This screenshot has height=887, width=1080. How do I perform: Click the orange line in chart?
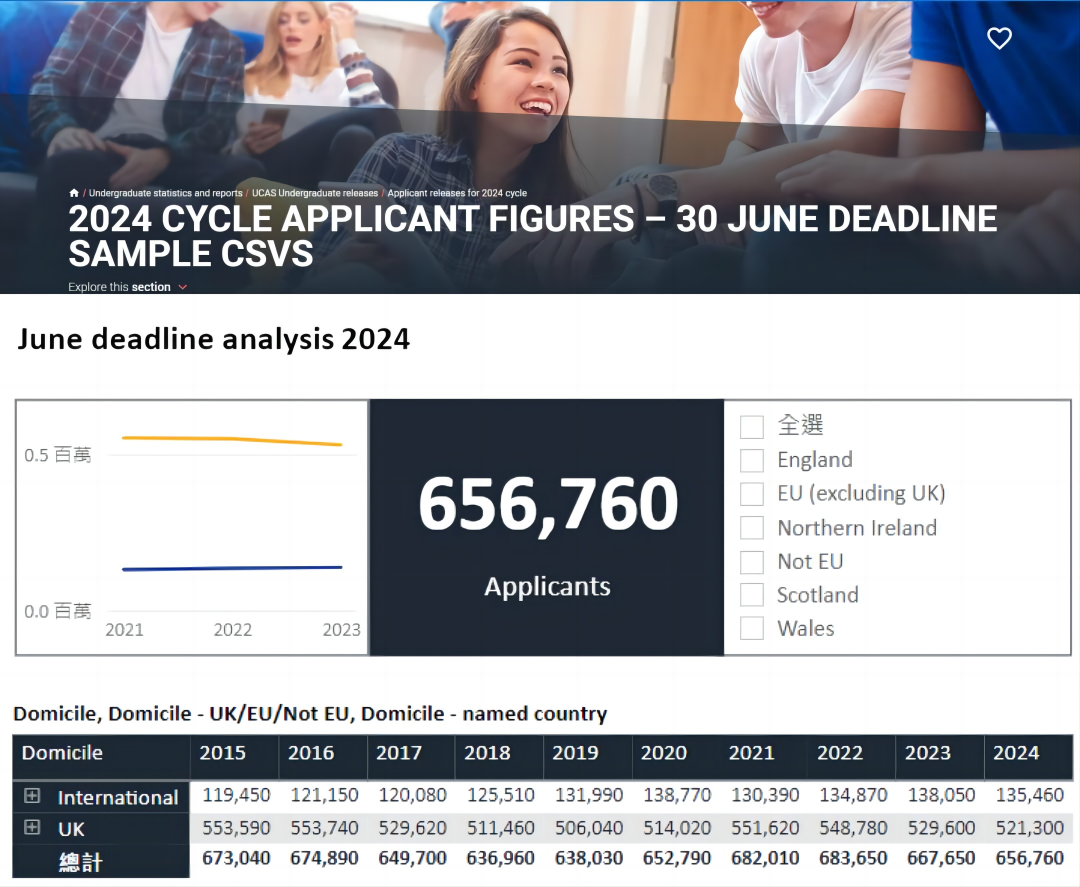click(x=232, y=439)
